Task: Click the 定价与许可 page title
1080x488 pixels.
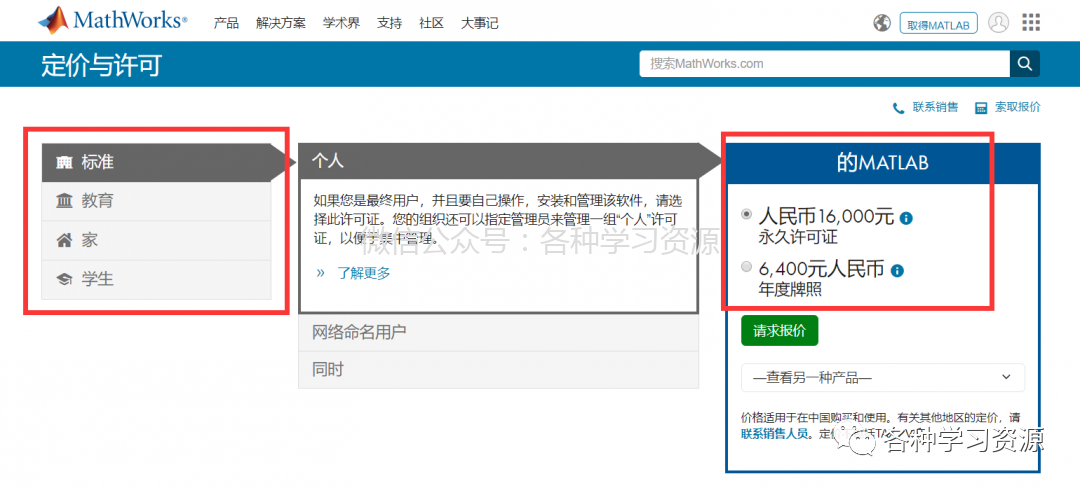Action: (x=101, y=65)
